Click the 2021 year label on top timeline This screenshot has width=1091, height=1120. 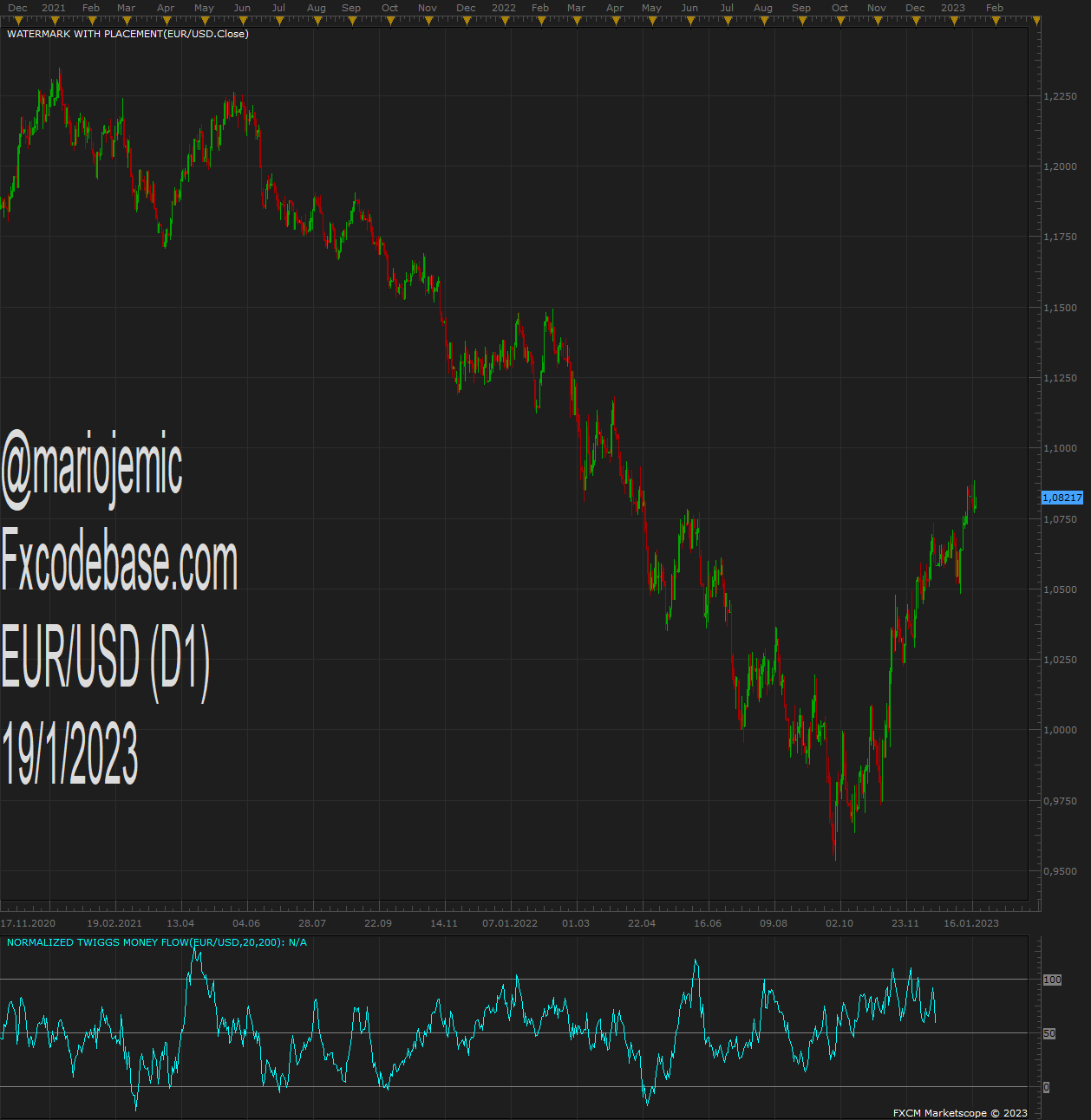click(54, 8)
